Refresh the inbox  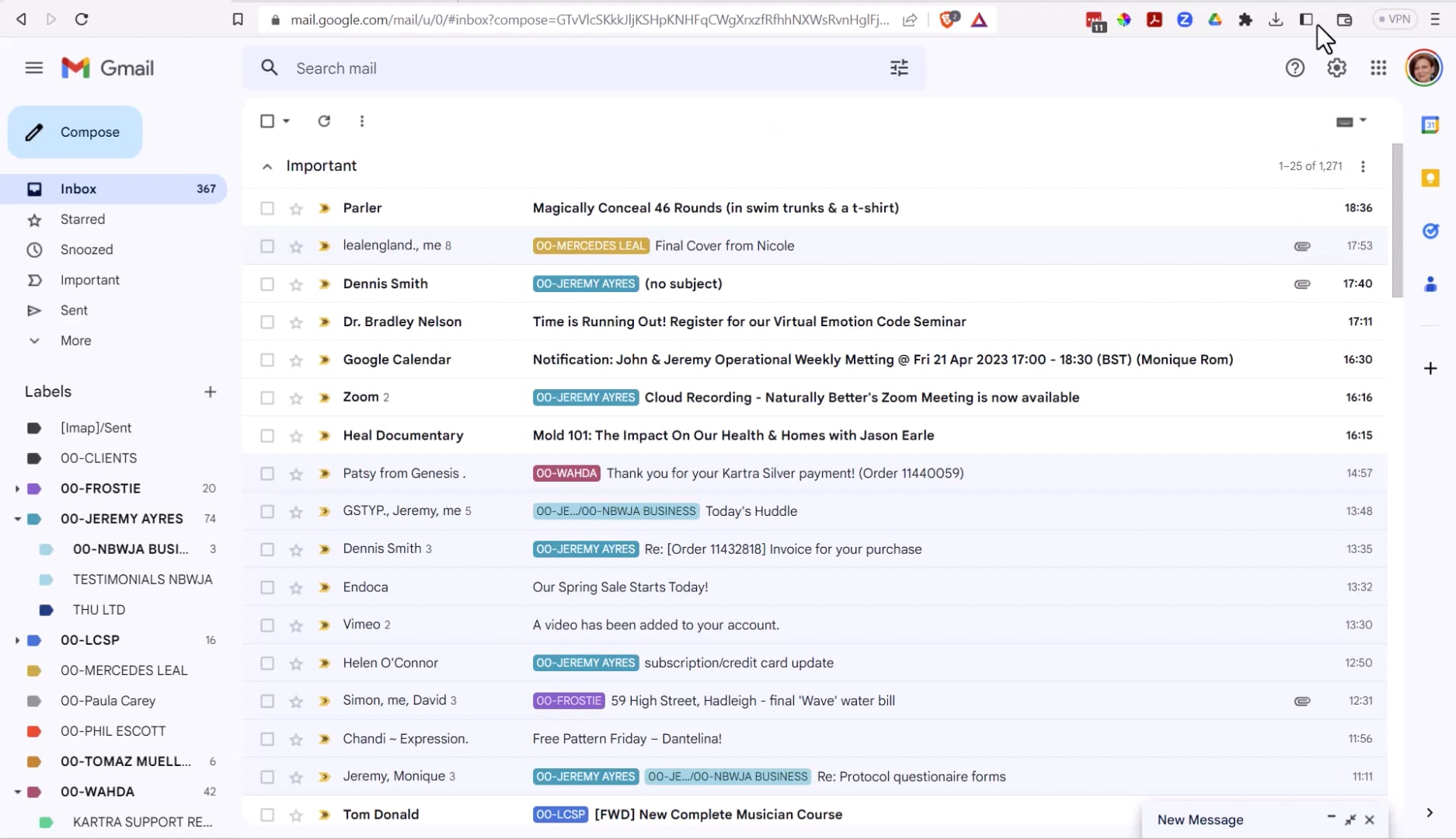coord(325,121)
